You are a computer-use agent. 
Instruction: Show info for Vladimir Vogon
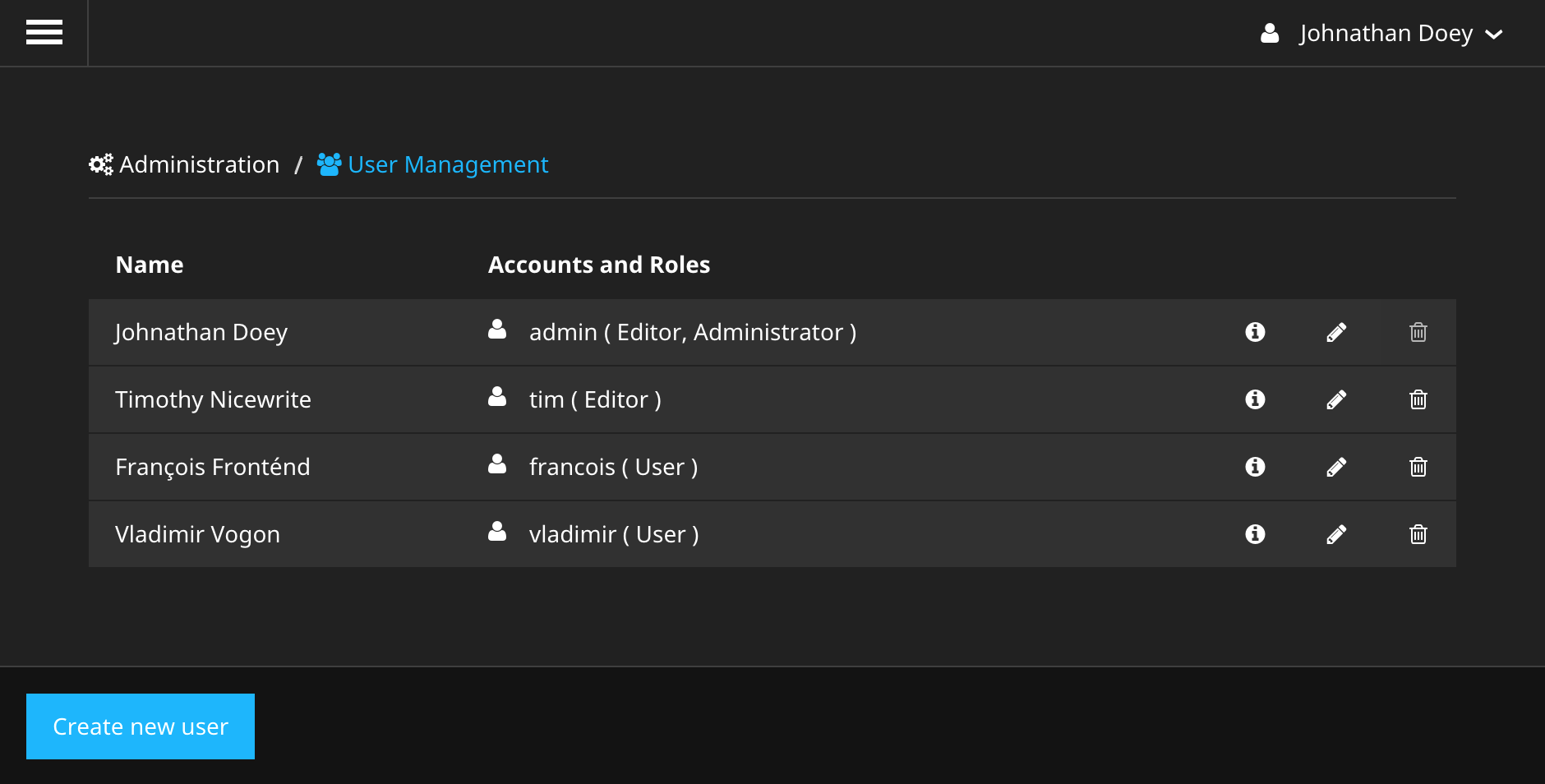click(1255, 534)
